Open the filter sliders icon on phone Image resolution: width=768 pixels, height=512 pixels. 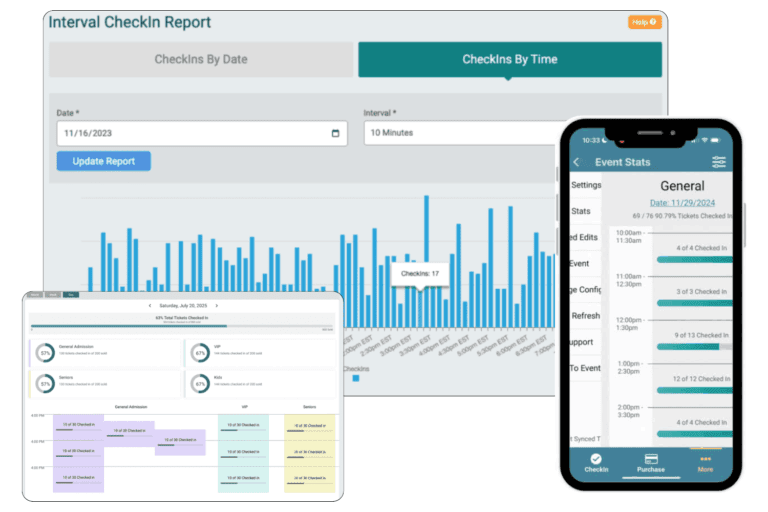(x=719, y=162)
